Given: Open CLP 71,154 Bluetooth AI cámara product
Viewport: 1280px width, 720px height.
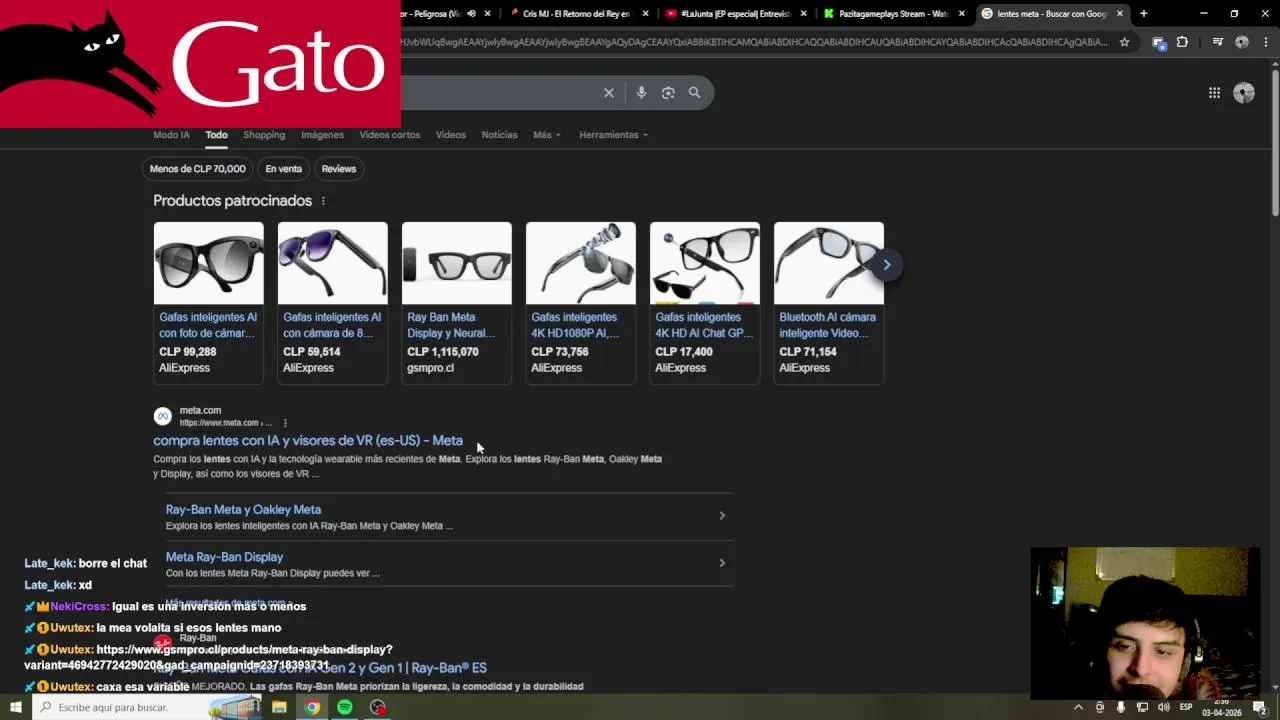Looking at the screenshot, I should pos(828,302).
